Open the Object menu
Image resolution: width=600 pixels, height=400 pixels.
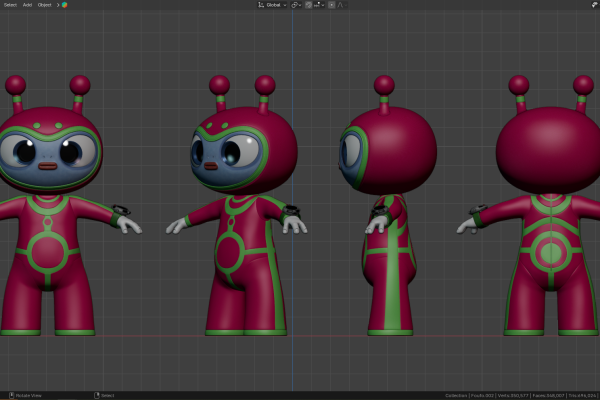(44, 5)
